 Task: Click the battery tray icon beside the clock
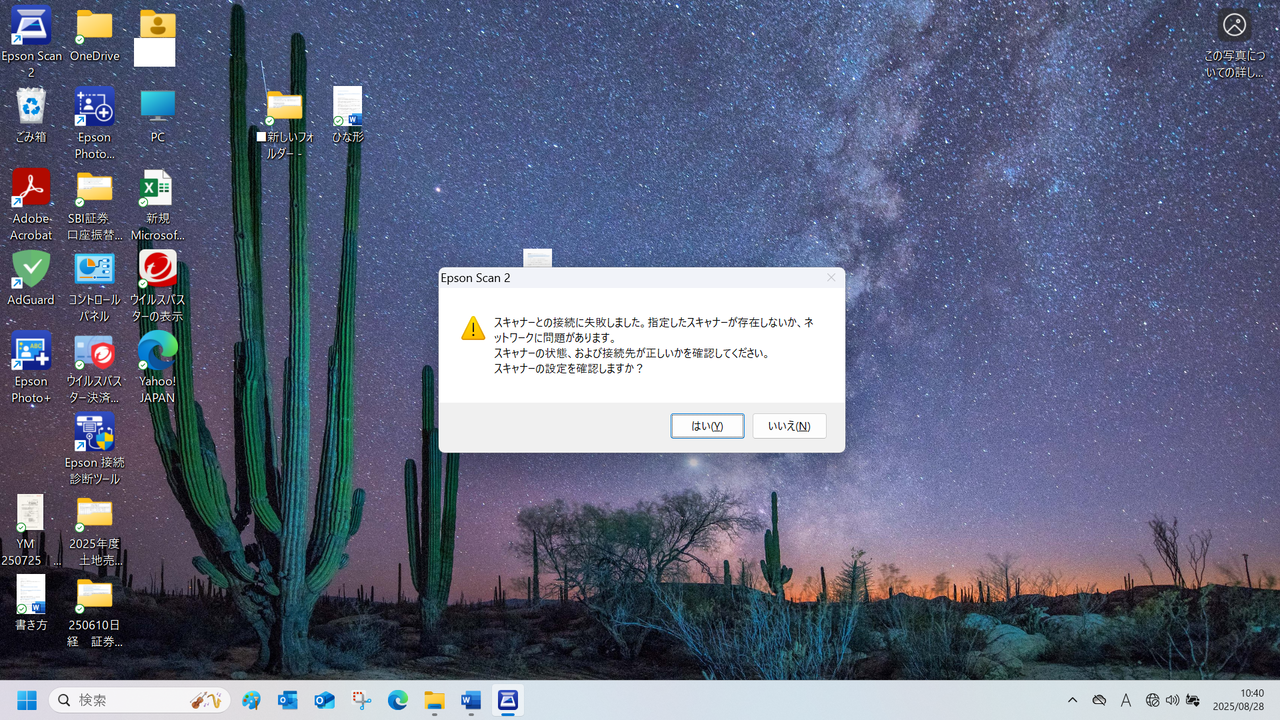coord(1192,700)
